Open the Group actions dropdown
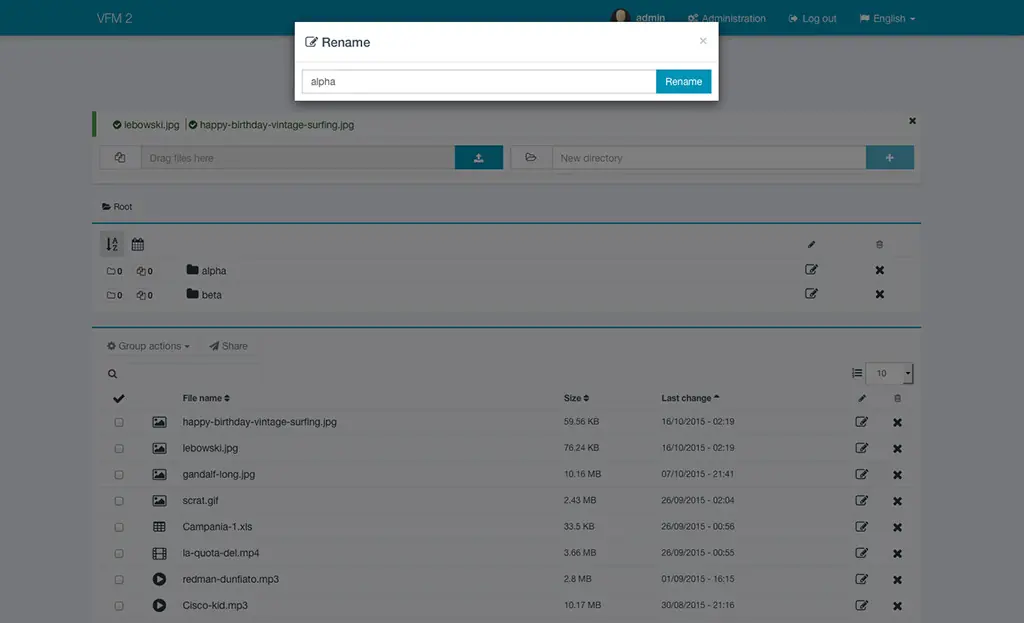Screen dimensions: 1024x623 click(x=148, y=346)
